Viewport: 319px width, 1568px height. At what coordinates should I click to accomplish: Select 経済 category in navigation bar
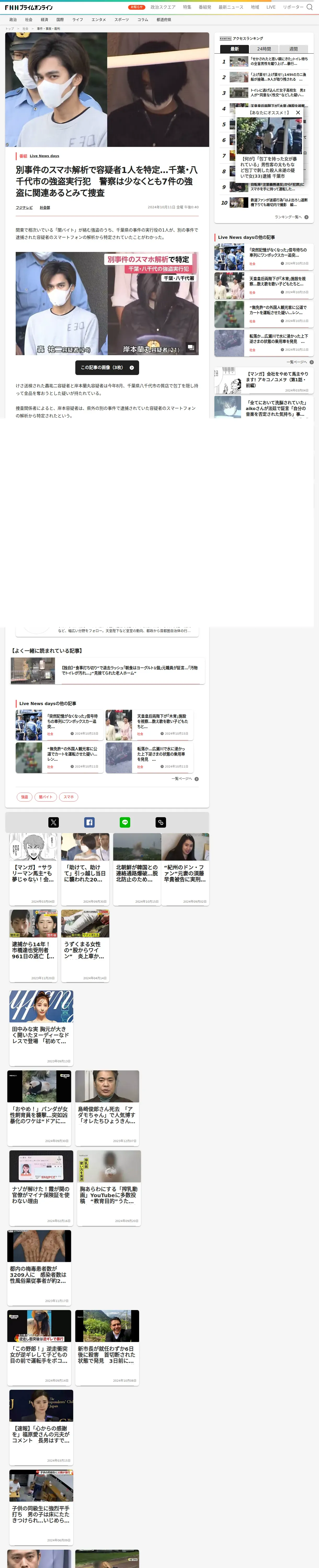point(44,20)
